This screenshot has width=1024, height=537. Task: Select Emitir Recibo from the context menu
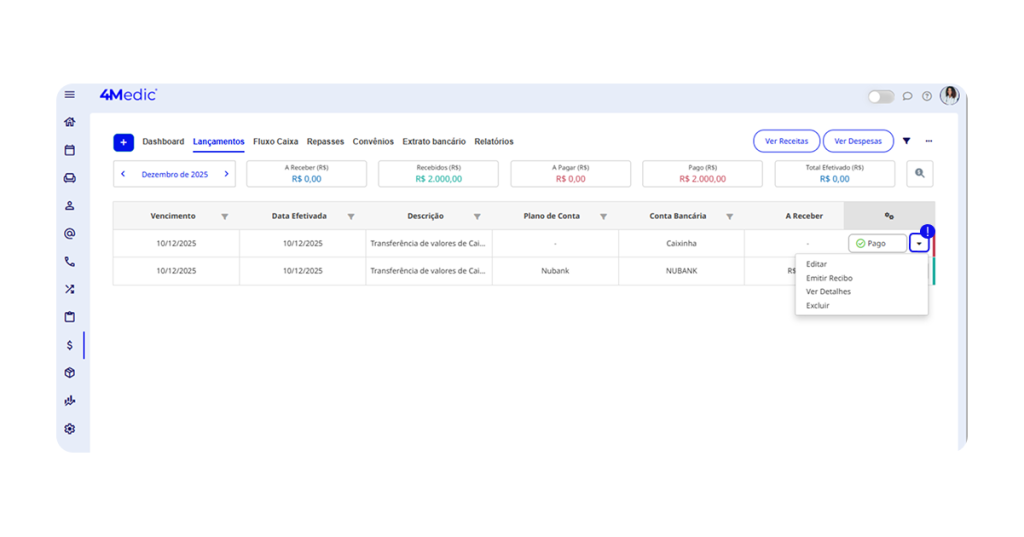(x=829, y=278)
